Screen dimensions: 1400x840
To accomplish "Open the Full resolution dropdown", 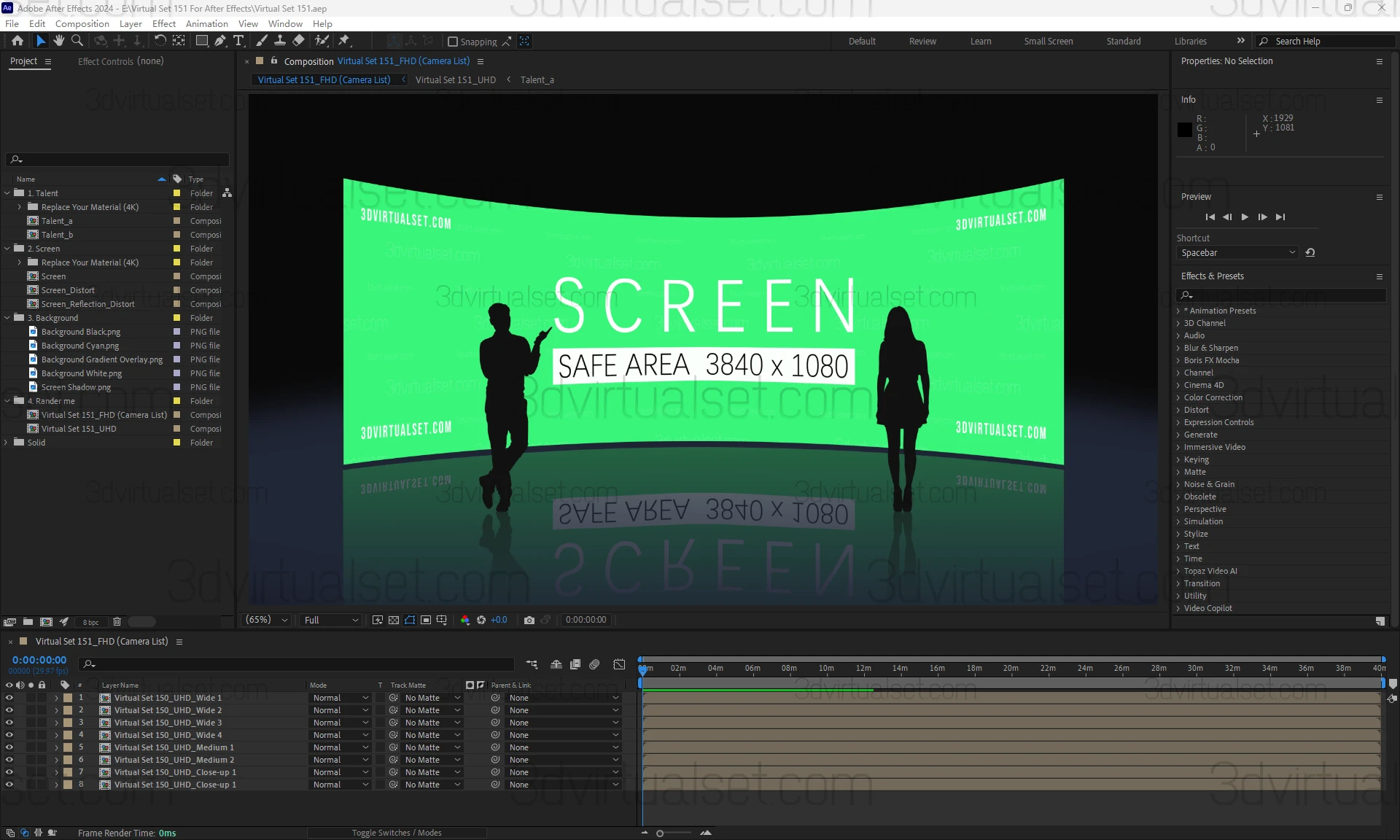I will pos(331,620).
